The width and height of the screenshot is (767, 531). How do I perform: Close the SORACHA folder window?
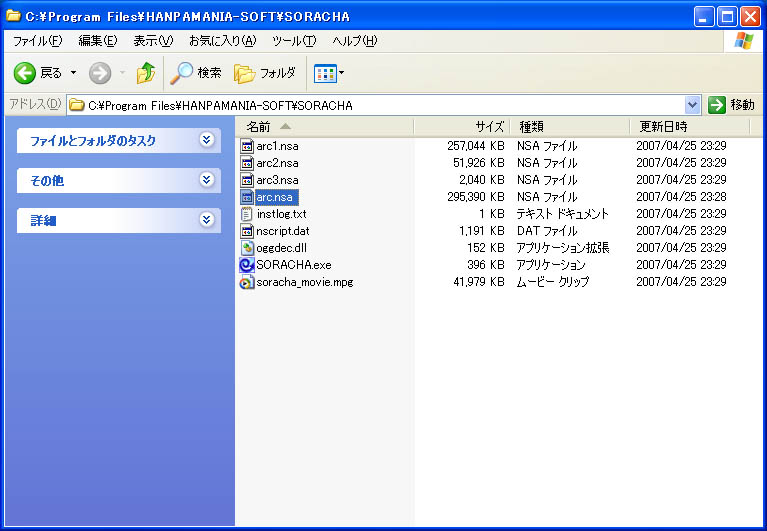[x=750, y=17]
